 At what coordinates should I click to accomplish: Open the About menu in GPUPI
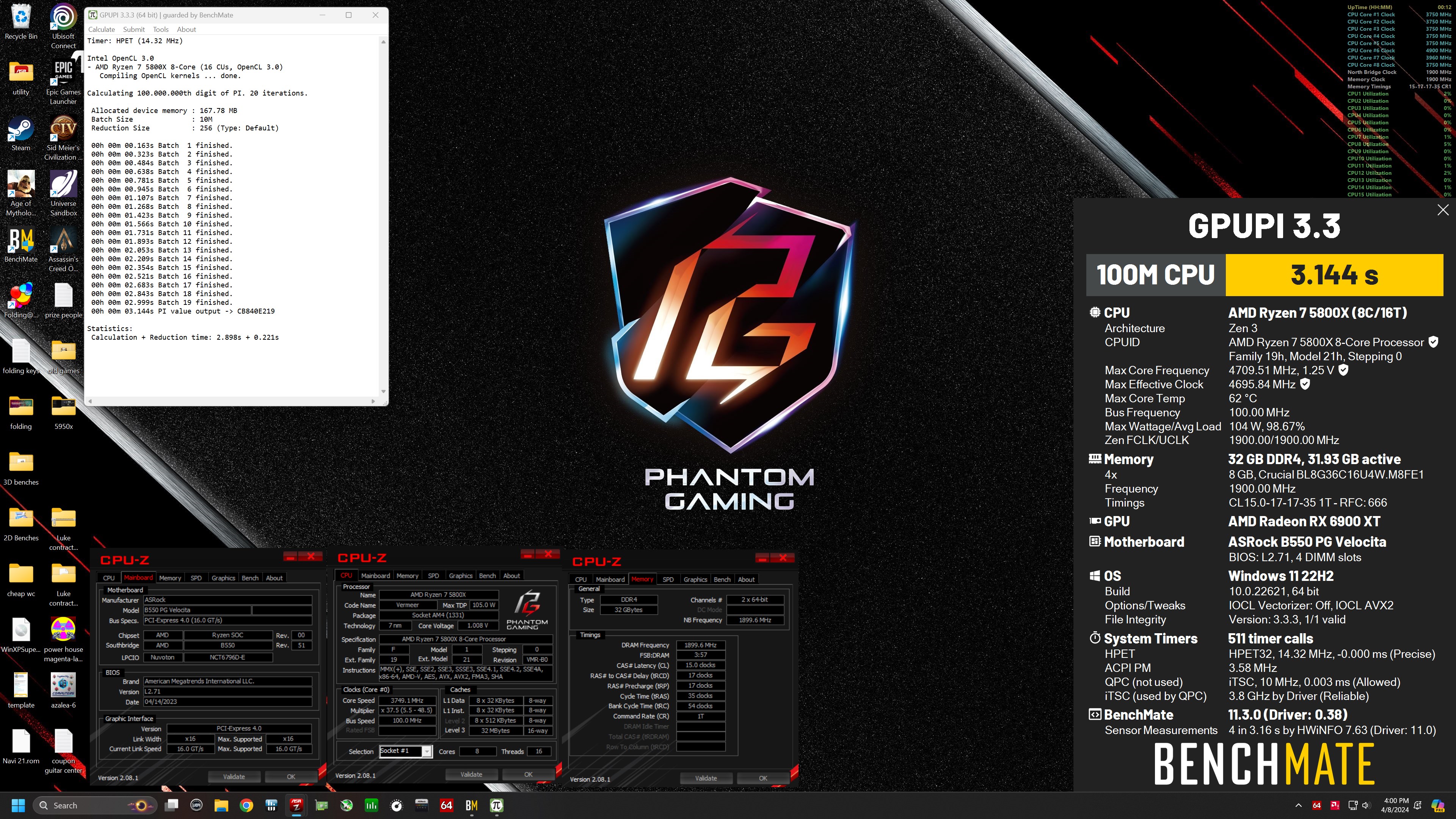point(186,30)
